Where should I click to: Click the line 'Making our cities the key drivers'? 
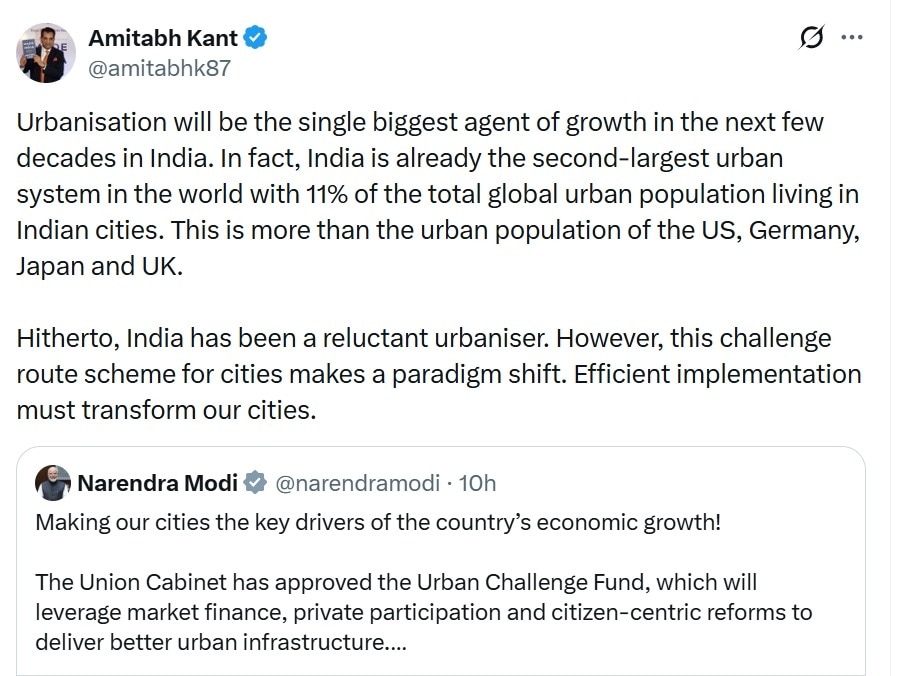pyautogui.click(x=378, y=523)
